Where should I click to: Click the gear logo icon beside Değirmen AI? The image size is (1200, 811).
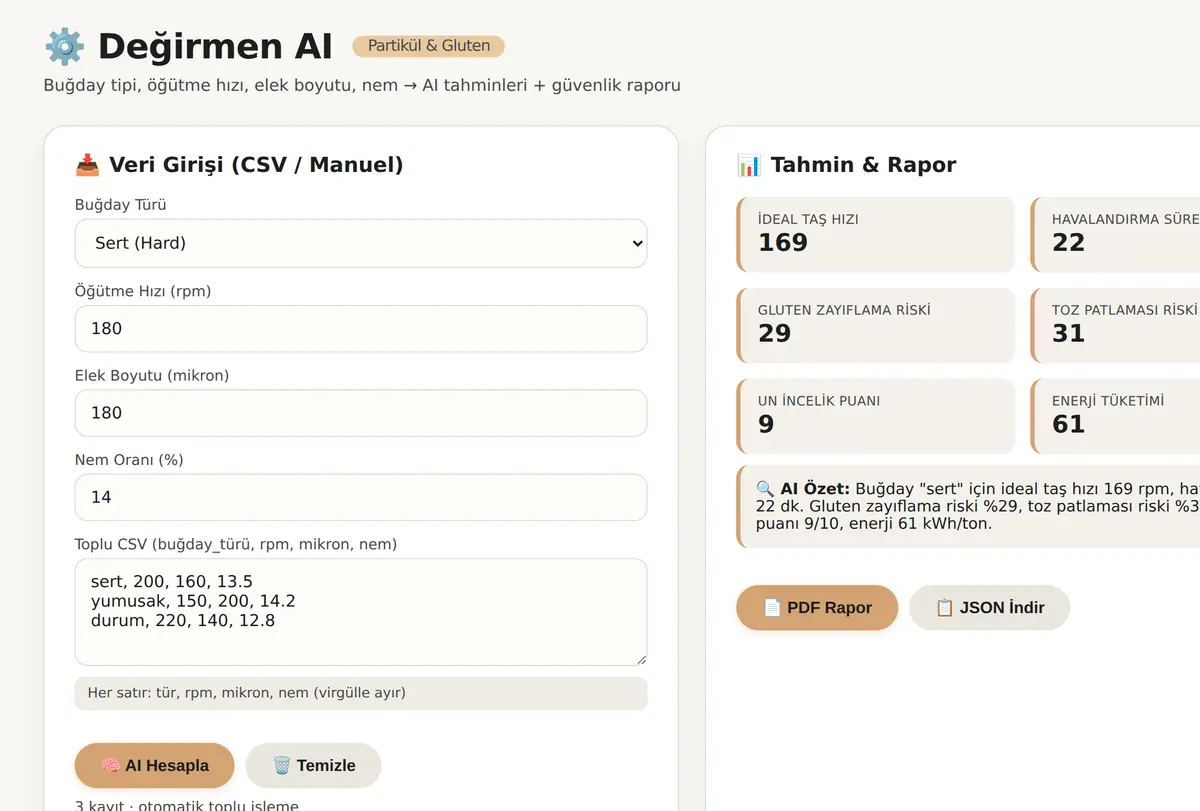coord(65,47)
